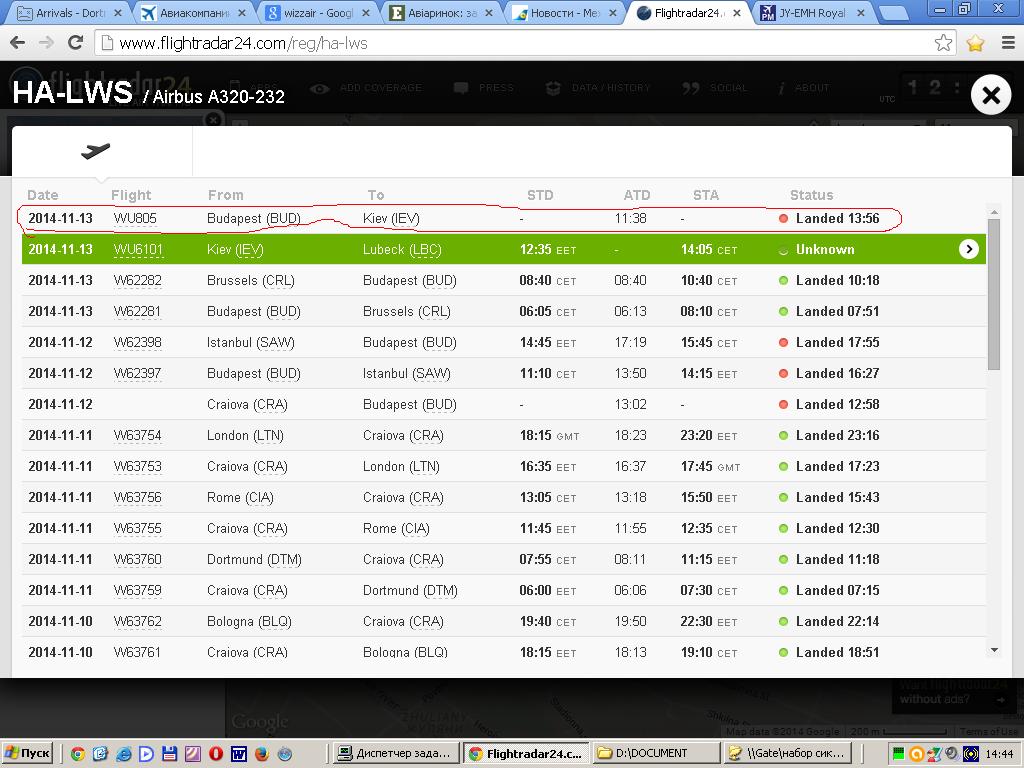This screenshot has width=1024, height=768.
Task: Go back with the browser back arrow
Action: pos(17,43)
